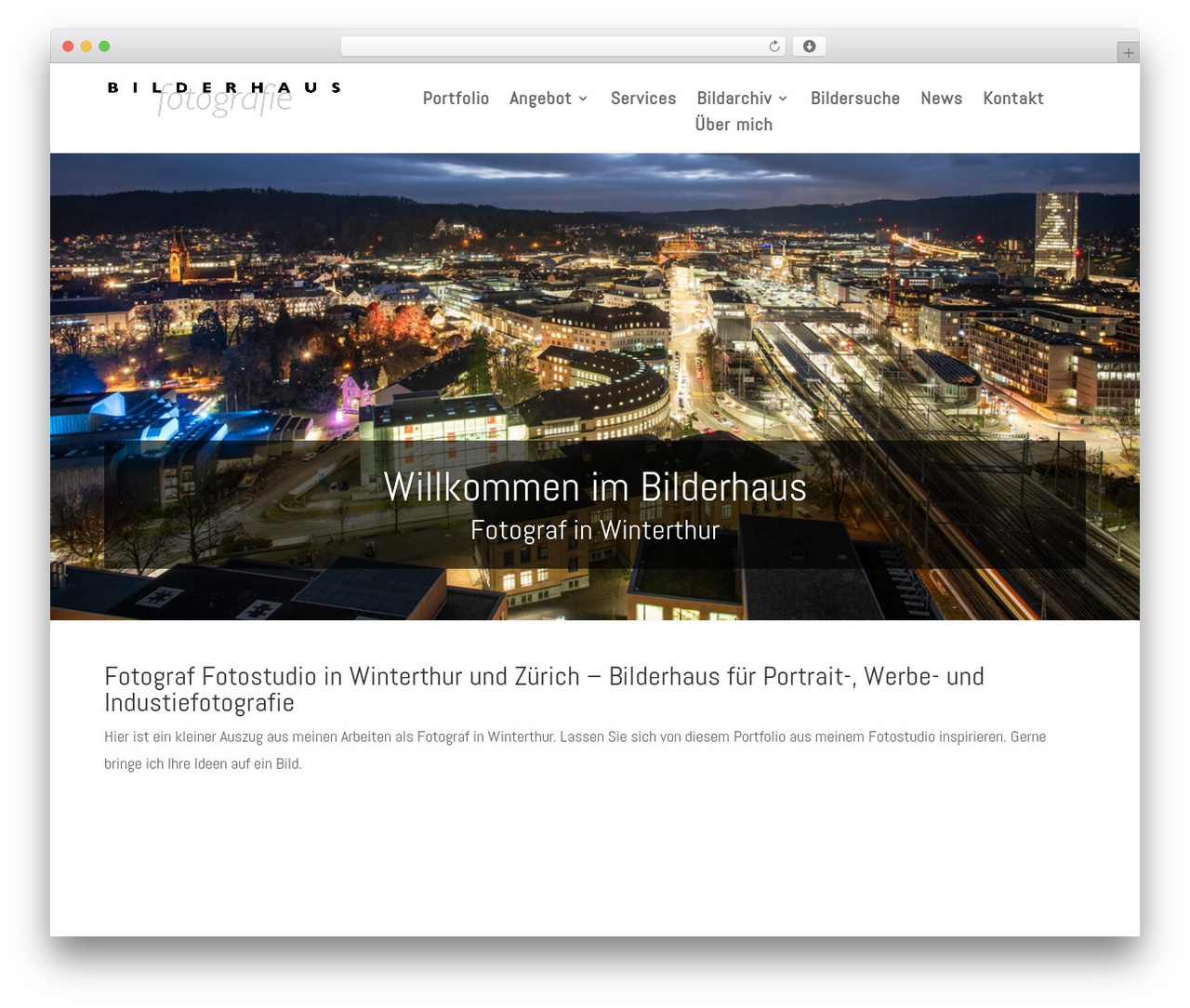Open the browser downloads button
The height and width of the screenshot is (1008, 1190).
tap(809, 46)
